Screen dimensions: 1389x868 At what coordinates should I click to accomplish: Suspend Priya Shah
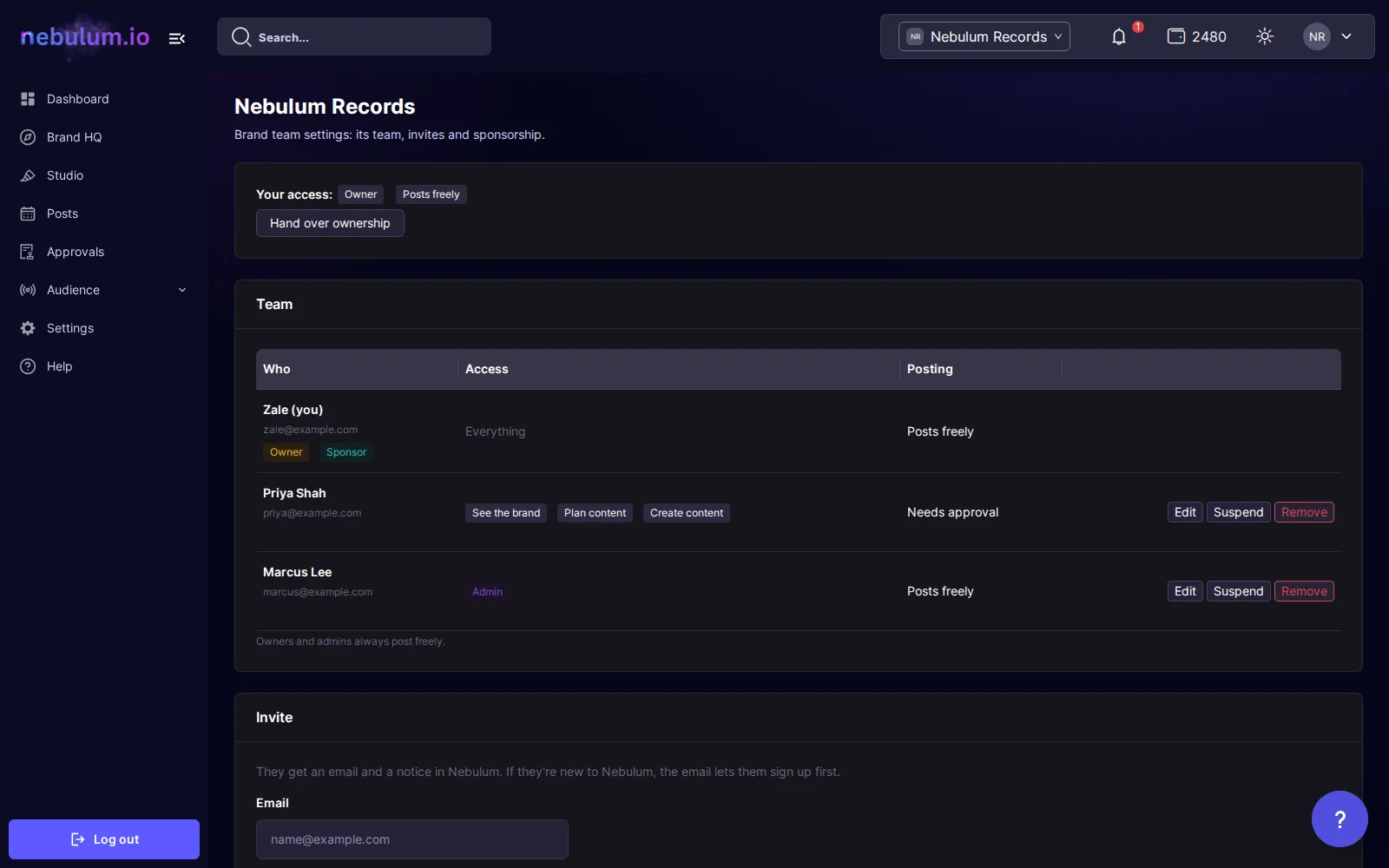pyautogui.click(x=1239, y=512)
